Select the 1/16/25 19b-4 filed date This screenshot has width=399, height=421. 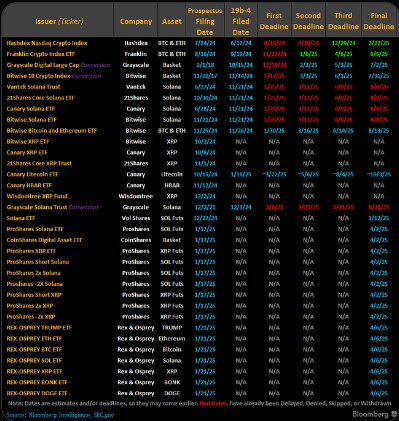tap(241, 174)
